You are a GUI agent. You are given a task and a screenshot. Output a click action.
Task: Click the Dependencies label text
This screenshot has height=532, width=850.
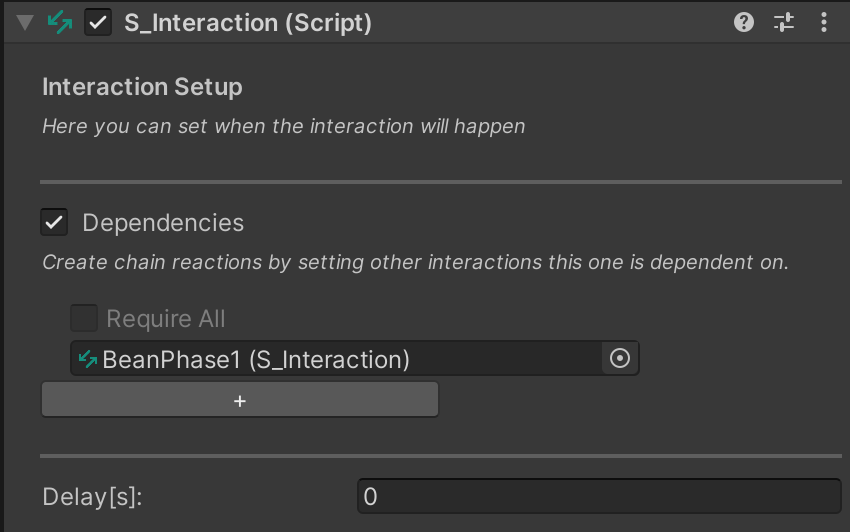pos(163,222)
